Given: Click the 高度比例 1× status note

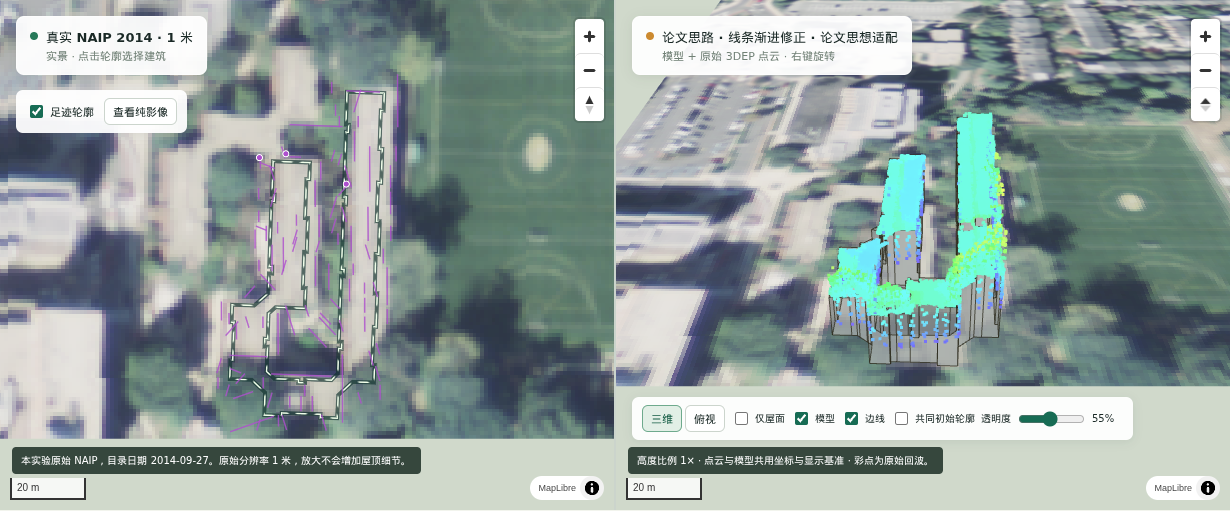Looking at the screenshot, I should point(785,461).
